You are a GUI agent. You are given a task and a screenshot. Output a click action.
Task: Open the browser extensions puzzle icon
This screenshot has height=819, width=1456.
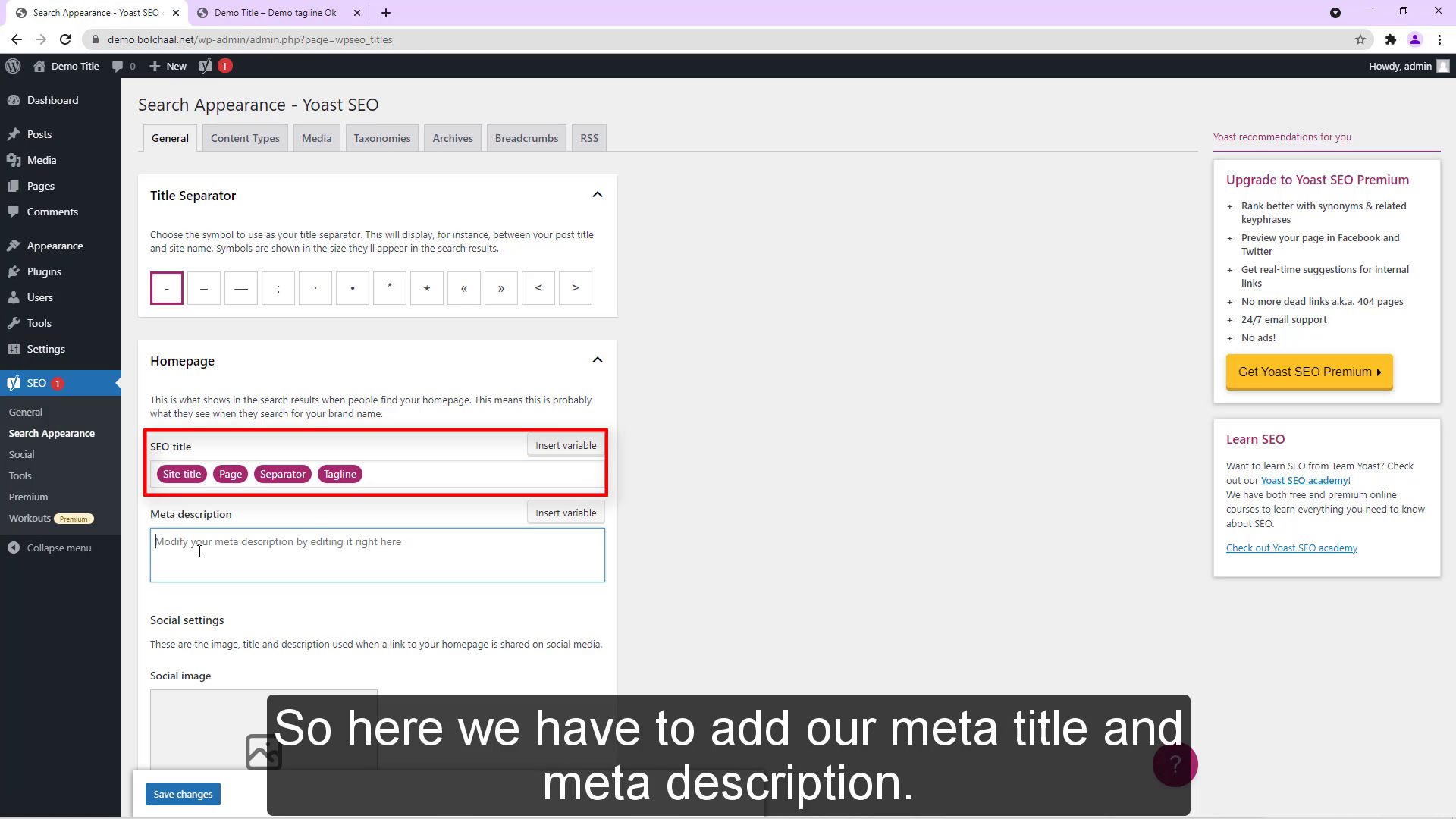tap(1390, 39)
